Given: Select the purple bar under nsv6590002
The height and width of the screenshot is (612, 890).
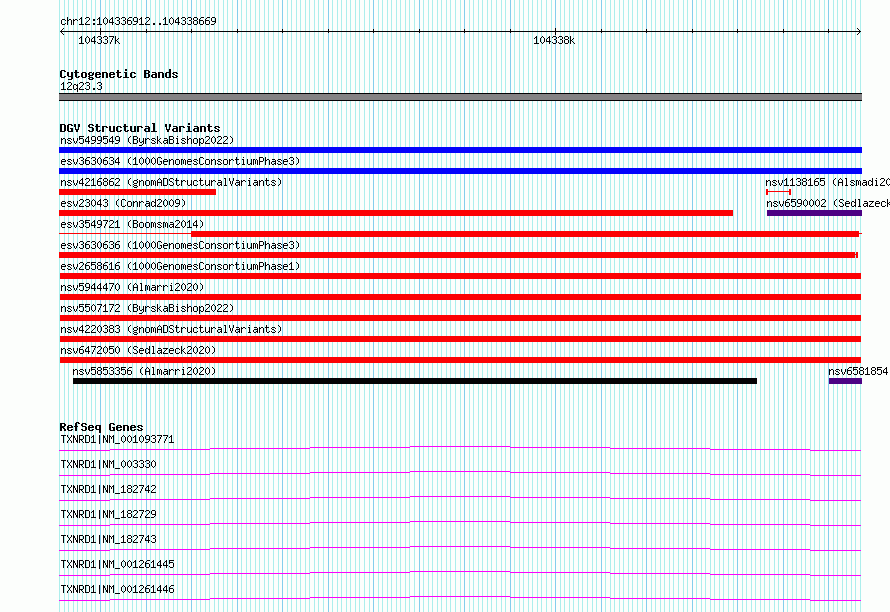Looking at the screenshot, I should click(815, 213).
